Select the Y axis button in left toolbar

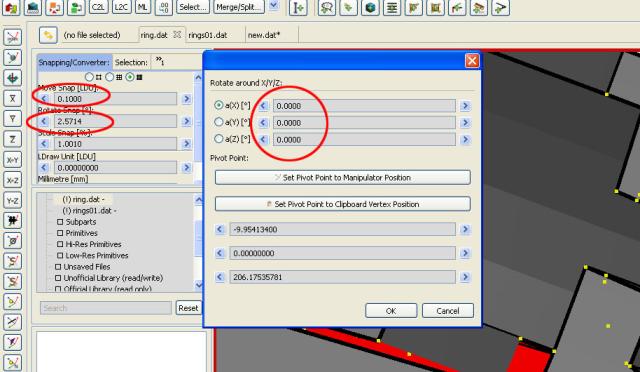[x=12, y=118]
